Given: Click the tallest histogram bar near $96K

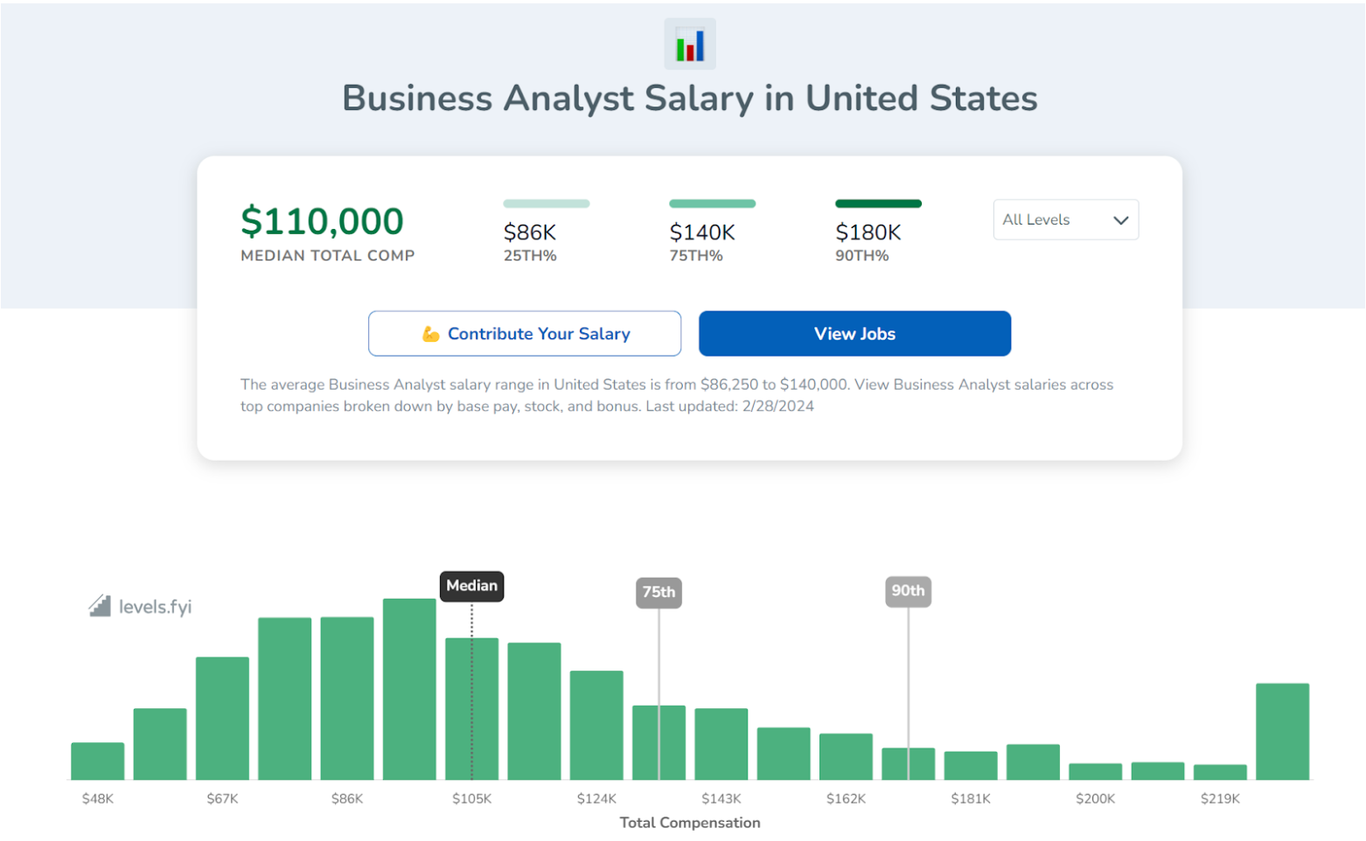Looking at the screenshot, I should pos(409,690).
